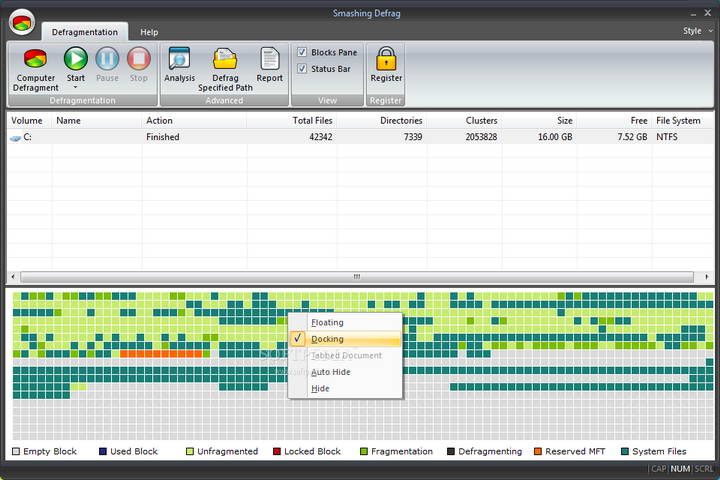Minimize the Smashing Defrag window
Image resolution: width=720 pixels, height=480 pixels.
click(x=693, y=14)
